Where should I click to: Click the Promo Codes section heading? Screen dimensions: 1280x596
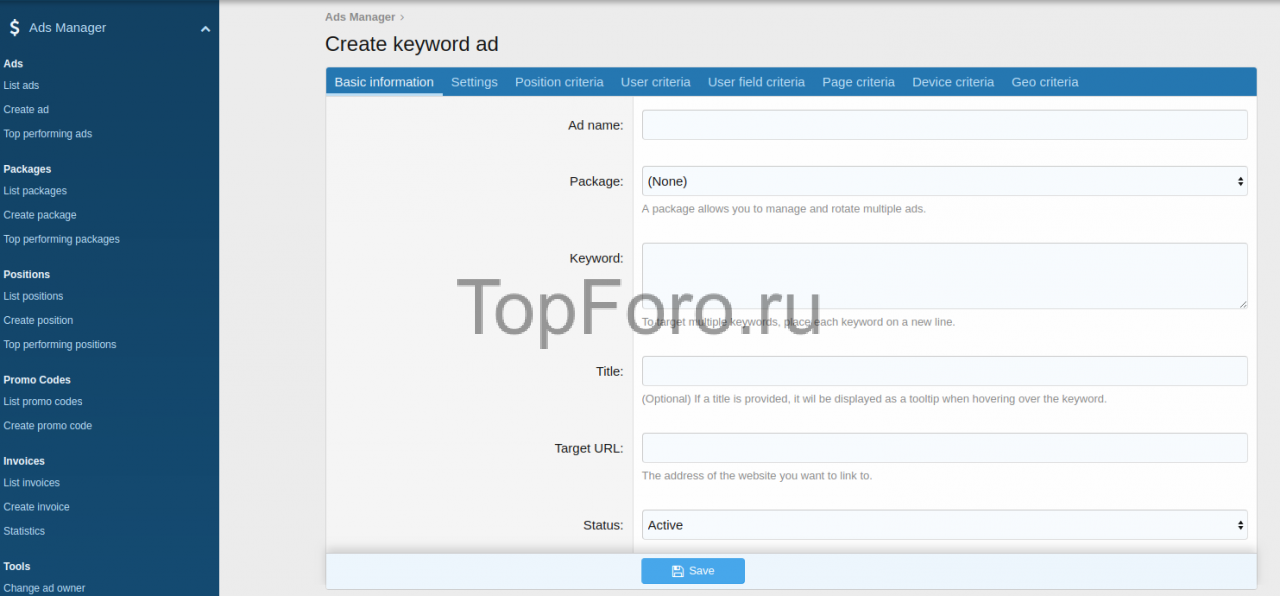(x=37, y=380)
